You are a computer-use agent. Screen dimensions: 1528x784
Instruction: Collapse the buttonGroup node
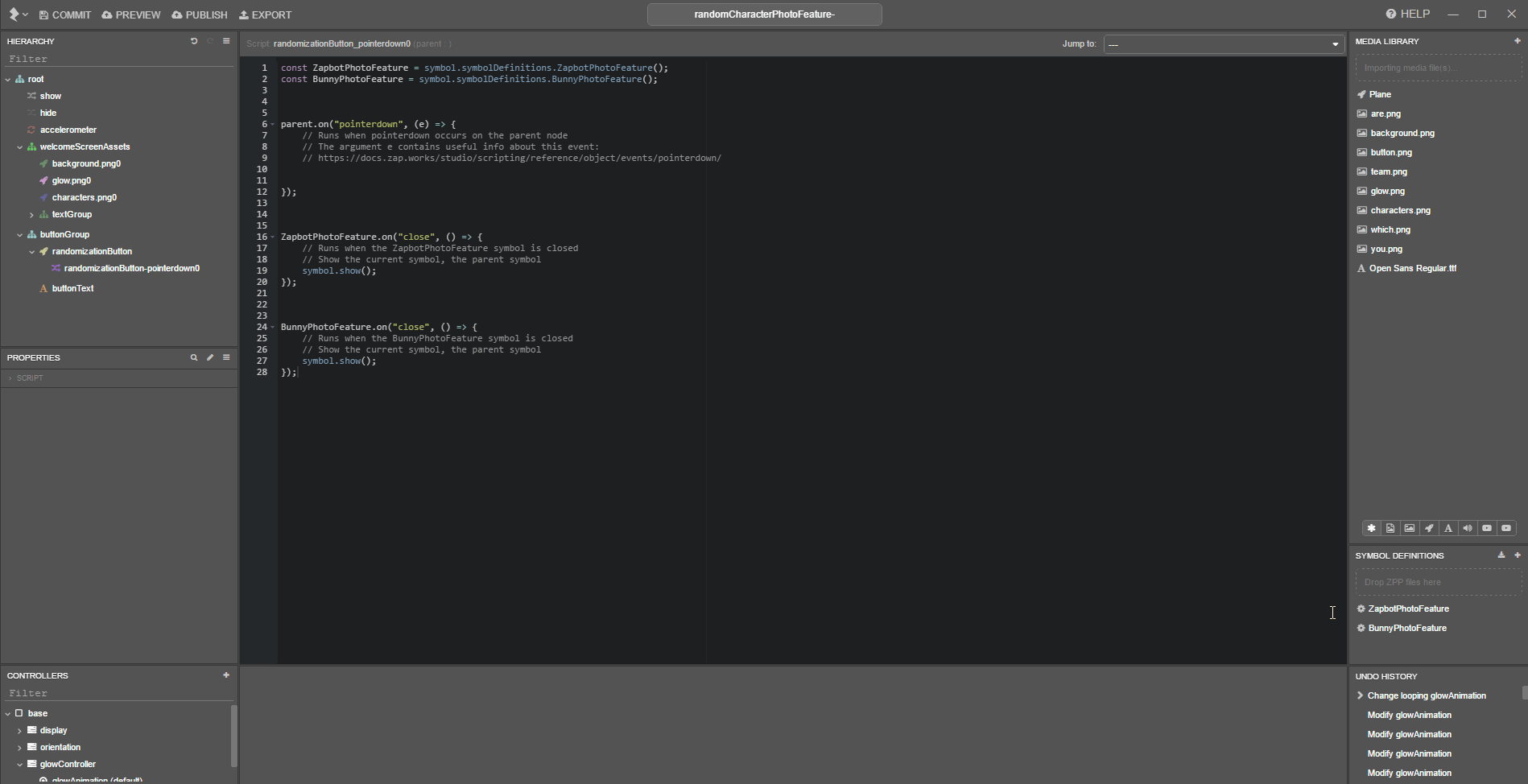tap(20, 234)
